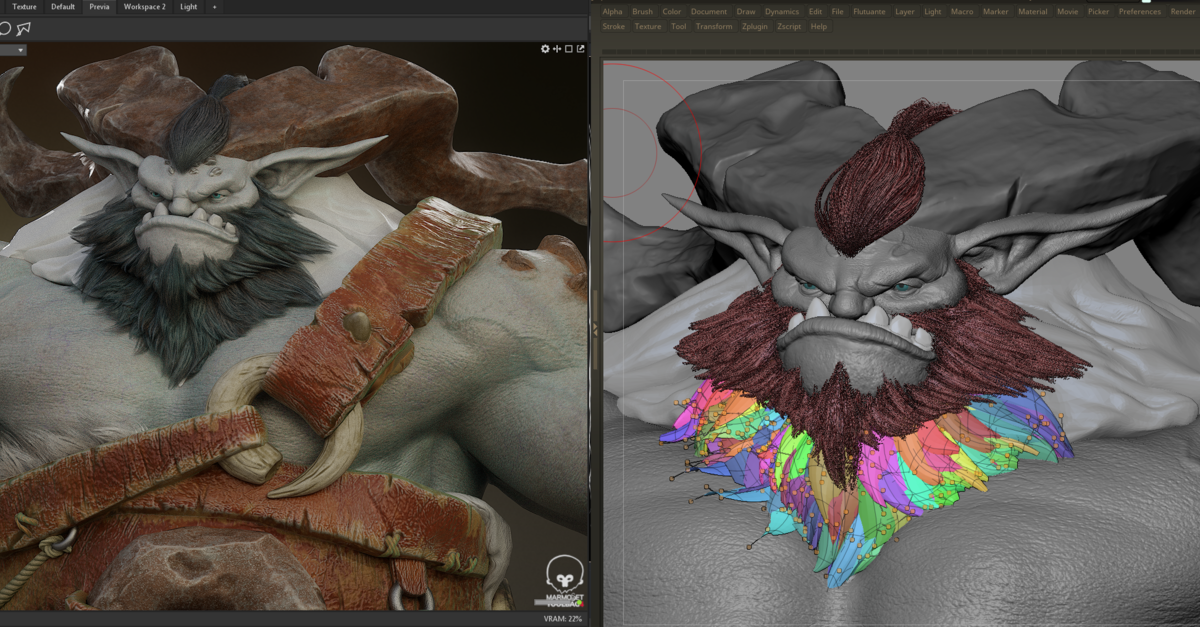Switch to the Texture workspace tab

coord(25,7)
